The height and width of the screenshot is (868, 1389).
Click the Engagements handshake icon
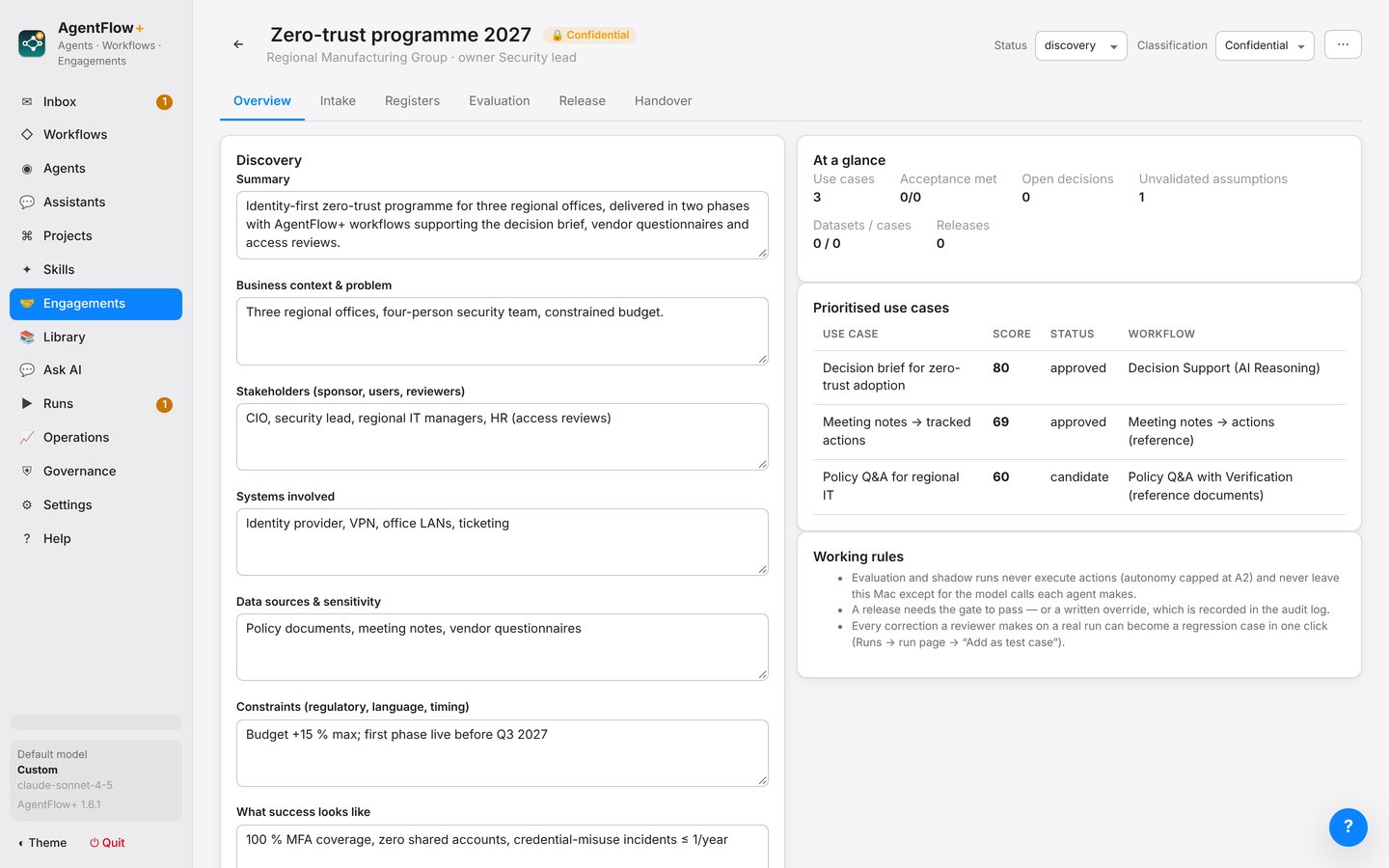[x=27, y=303]
